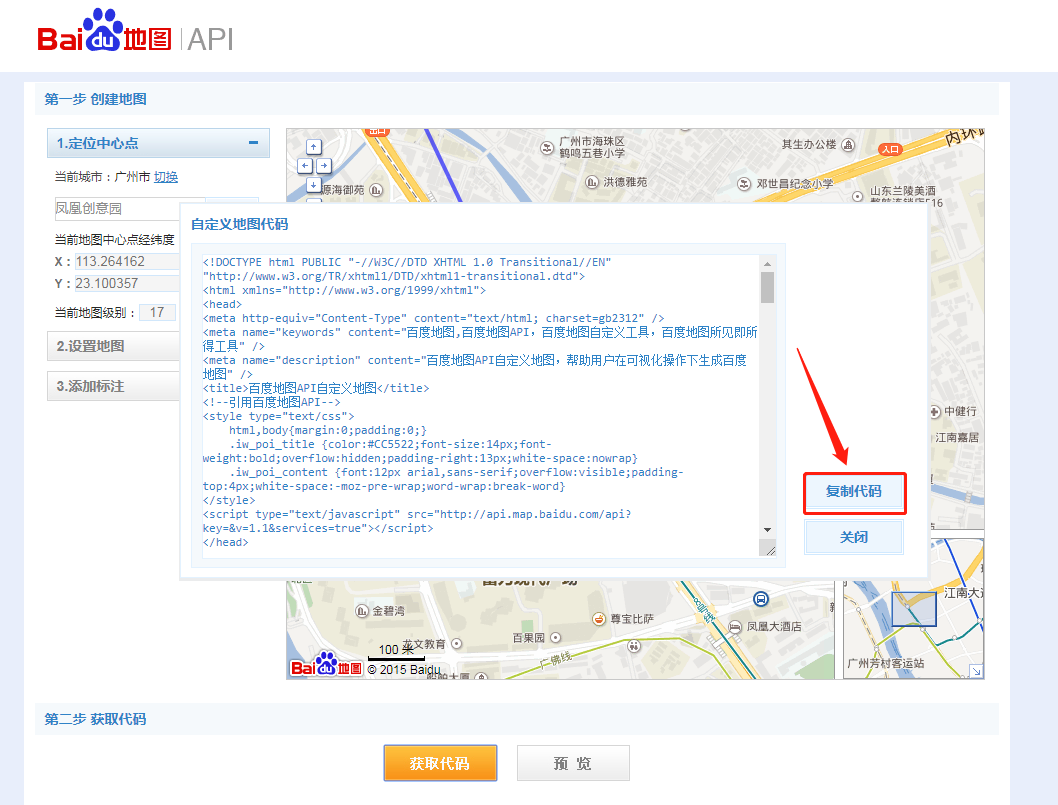This screenshot has height=805, width=1058.
Task: Click 切换 link to change city
Action: pos(166,177)
